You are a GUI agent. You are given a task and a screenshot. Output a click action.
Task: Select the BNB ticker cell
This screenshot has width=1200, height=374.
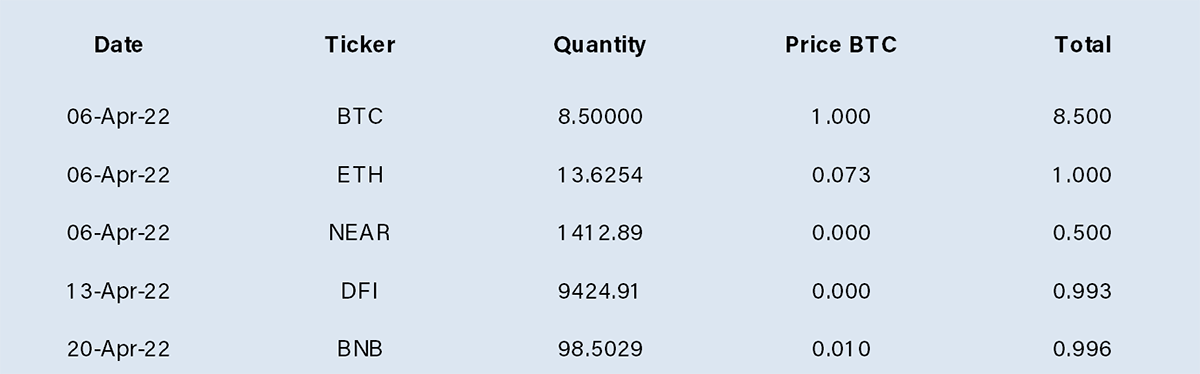point(360,349)
